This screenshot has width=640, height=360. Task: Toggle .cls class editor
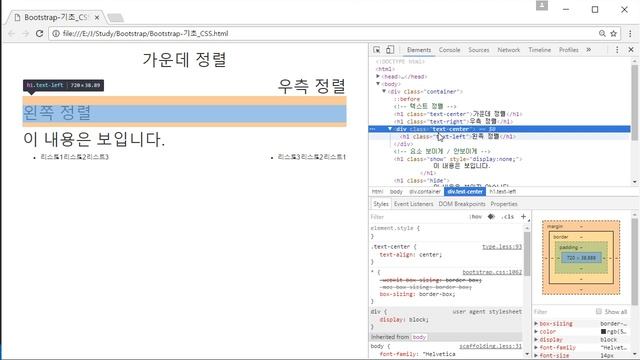point(507,217)
